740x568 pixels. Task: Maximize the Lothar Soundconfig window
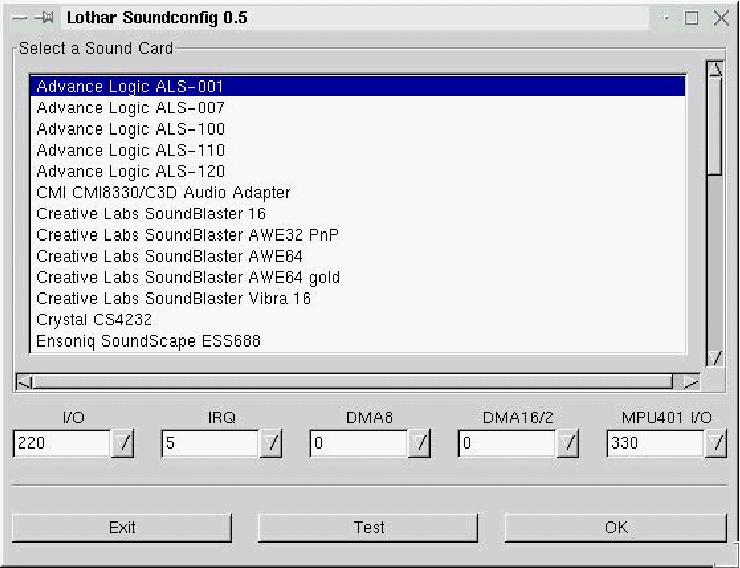(691, 18)
